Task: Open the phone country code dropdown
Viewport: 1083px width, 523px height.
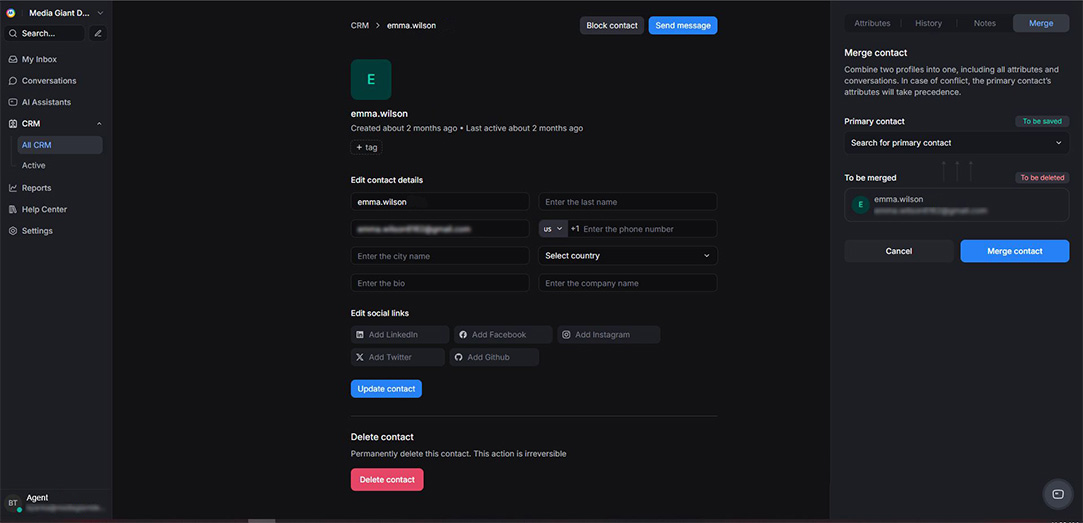Action: click(x=553, y=229)
